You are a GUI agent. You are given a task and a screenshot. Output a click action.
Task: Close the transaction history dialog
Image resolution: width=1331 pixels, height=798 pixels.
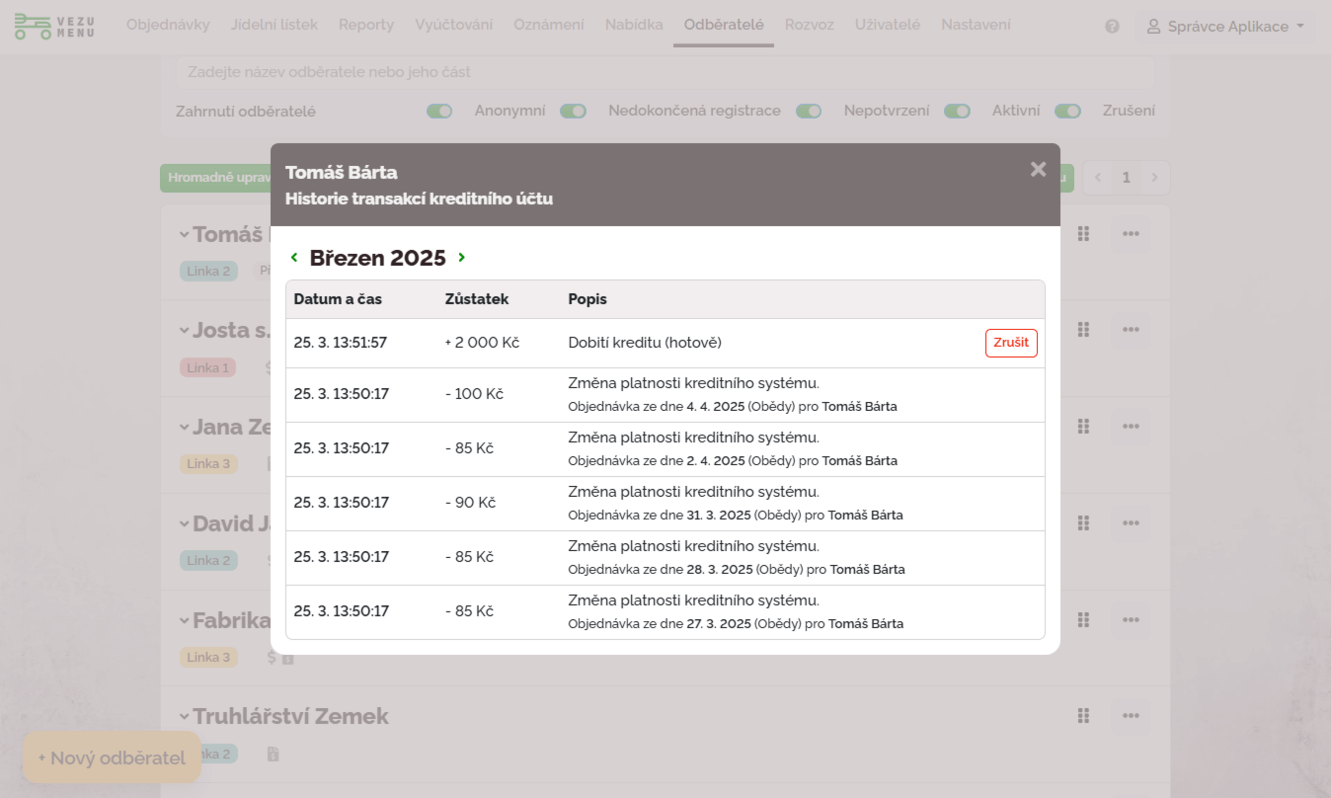tap(1038, 170)
